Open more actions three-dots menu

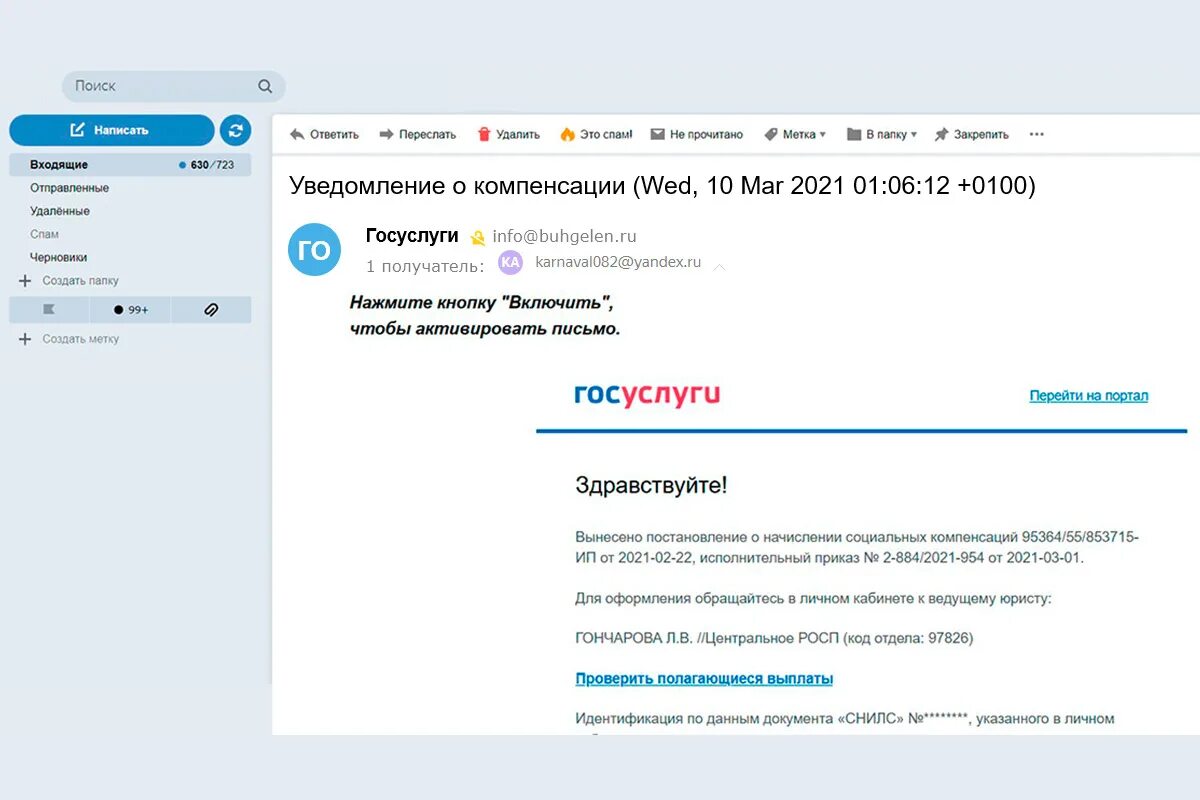coord(1036,134)
